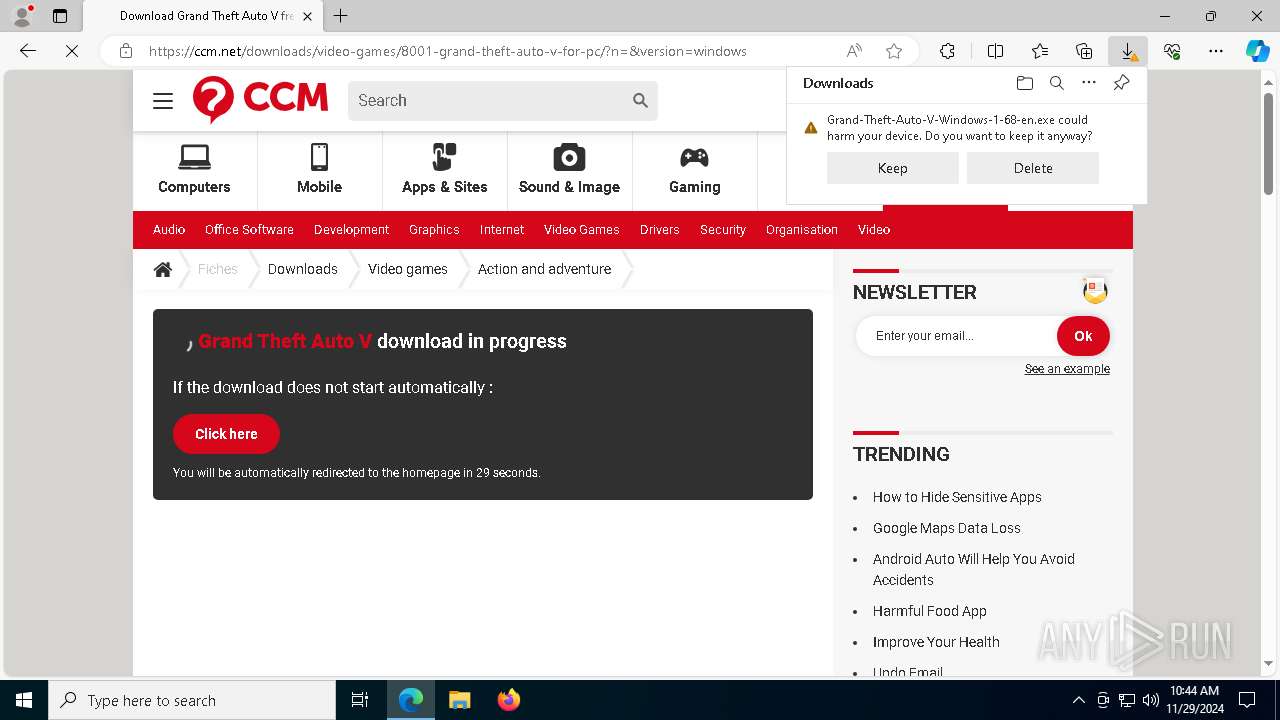Open downloads folder in Downloads panel

tap(1024, 83)
